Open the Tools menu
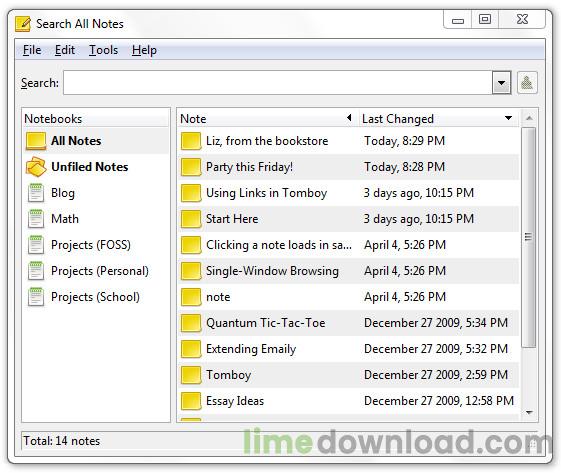This screenshot has width=561, height=473. (103, 50)
